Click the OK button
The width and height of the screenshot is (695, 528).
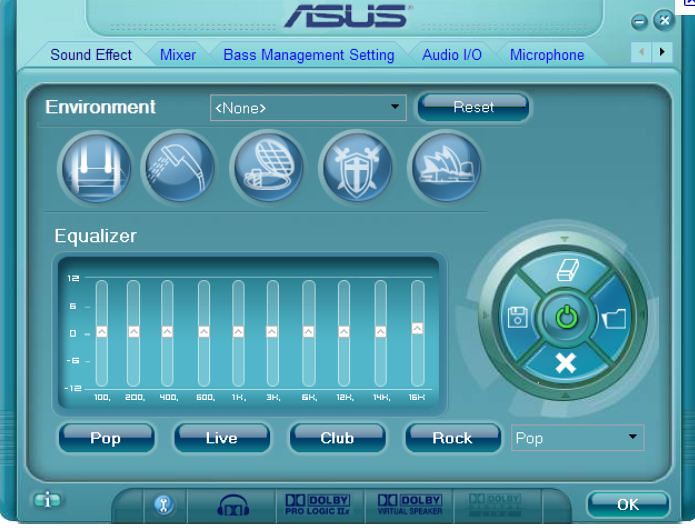(628, 505)
